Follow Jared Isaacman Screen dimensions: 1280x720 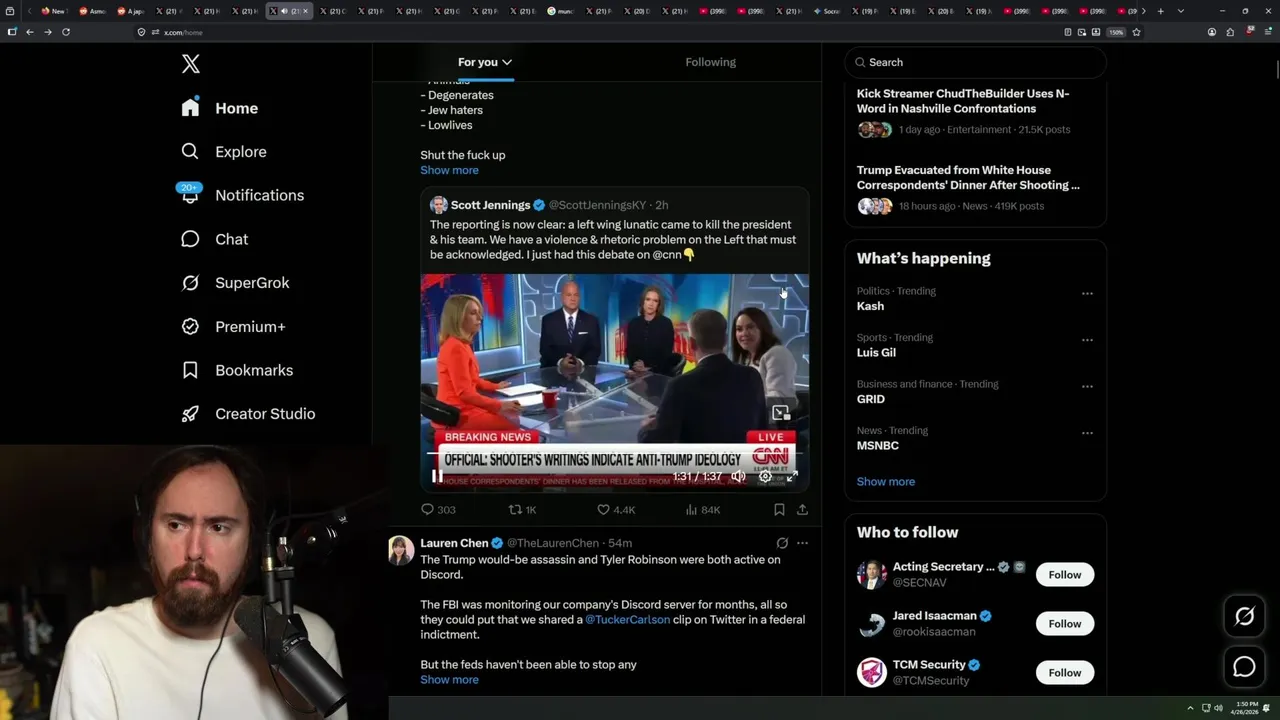pyautogui.click(x=1065, y=624)
